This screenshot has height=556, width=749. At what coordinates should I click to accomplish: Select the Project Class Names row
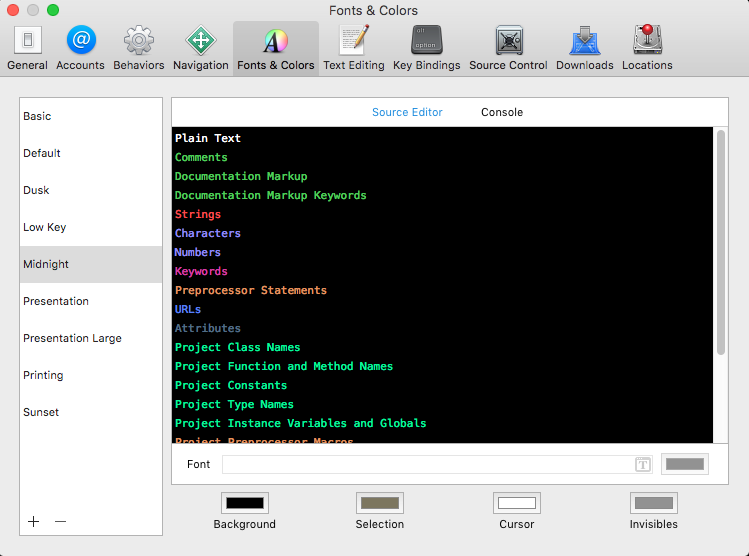coord(442,347)
